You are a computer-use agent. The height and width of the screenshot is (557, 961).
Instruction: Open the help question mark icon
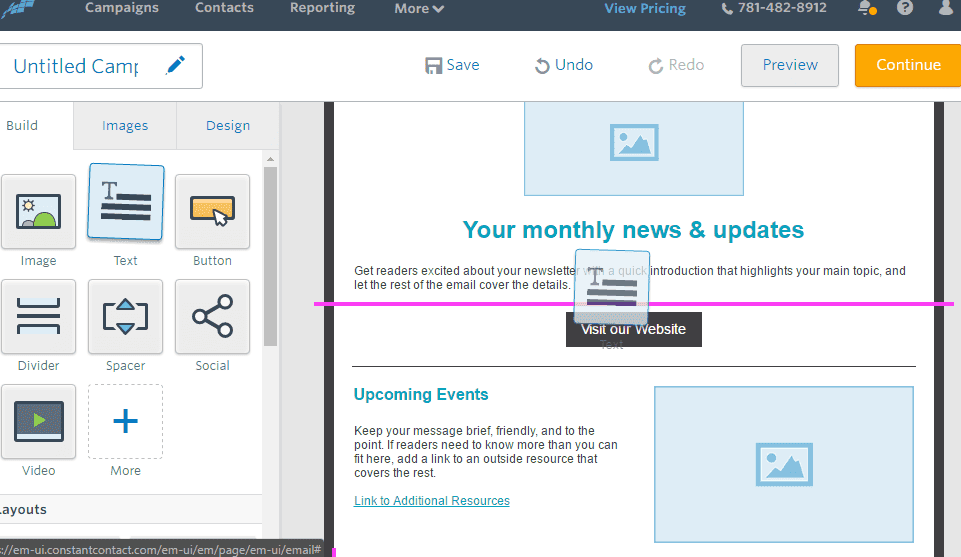click(x=905, y=7)
